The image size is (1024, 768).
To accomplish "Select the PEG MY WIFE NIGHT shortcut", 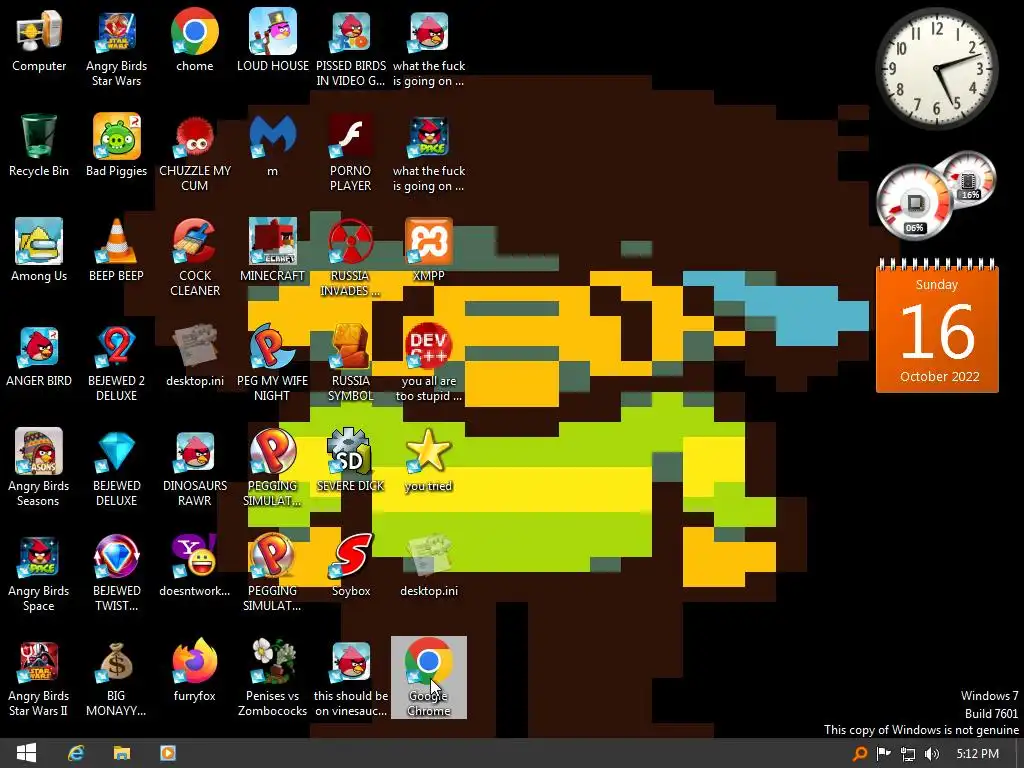I will tap(272, 363).
